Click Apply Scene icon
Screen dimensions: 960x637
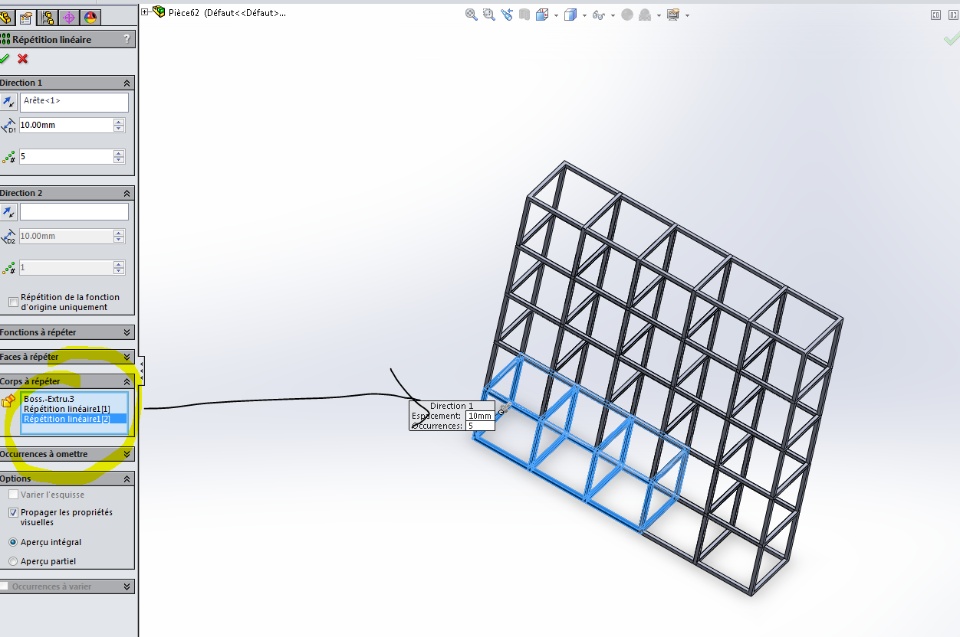pyautogui.click(x=645, y=15)
